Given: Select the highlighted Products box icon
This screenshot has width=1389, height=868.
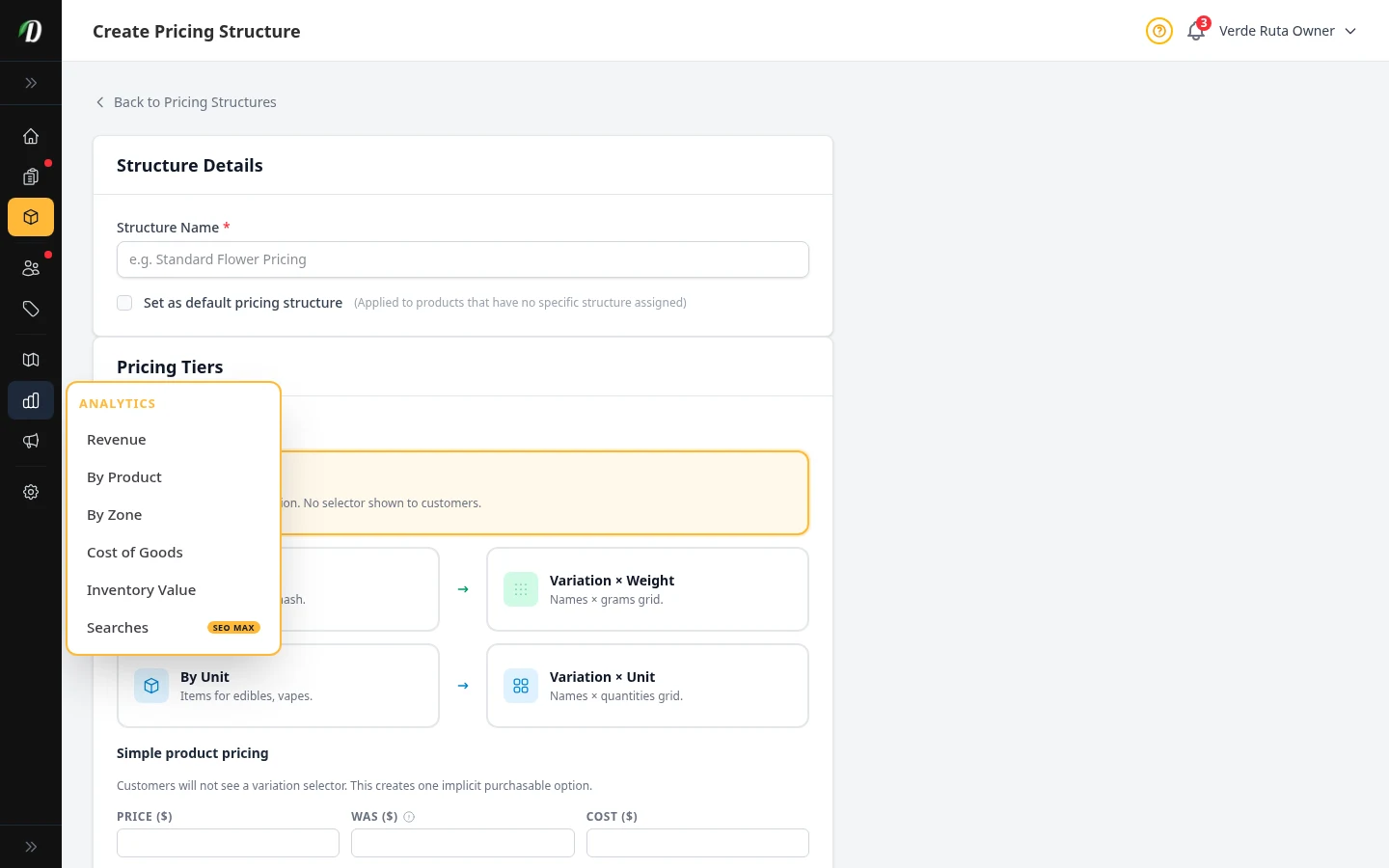Looking at the screenshot, I should click(31, 217).
